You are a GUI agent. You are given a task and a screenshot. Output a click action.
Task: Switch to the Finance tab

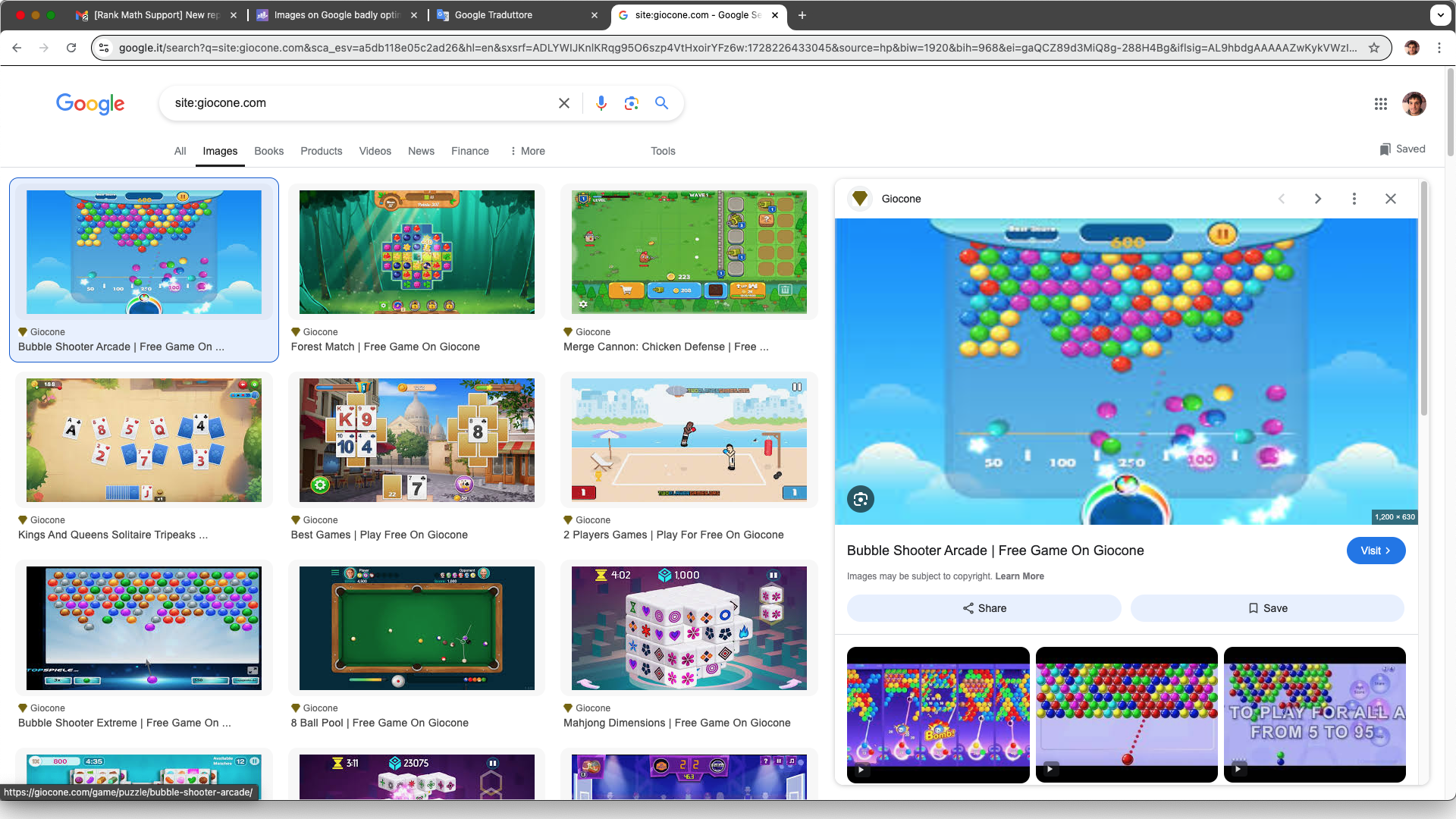click(470, 151)
